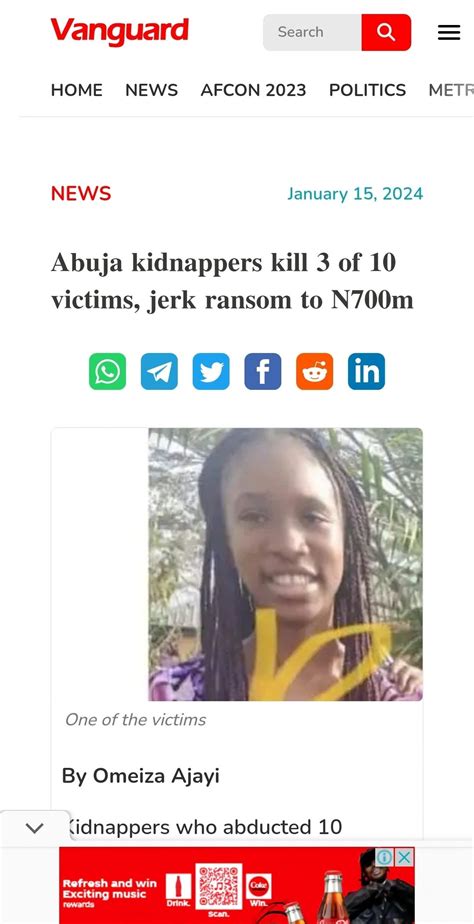Open the ad info icon

click(384, 857)
